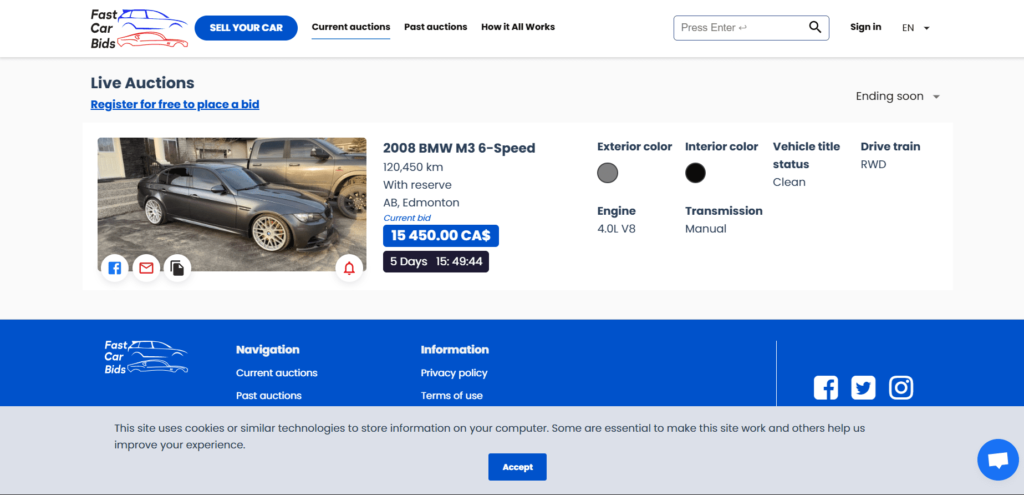
Task: Click the footer Information heading
Action: (x=455, y=349)
